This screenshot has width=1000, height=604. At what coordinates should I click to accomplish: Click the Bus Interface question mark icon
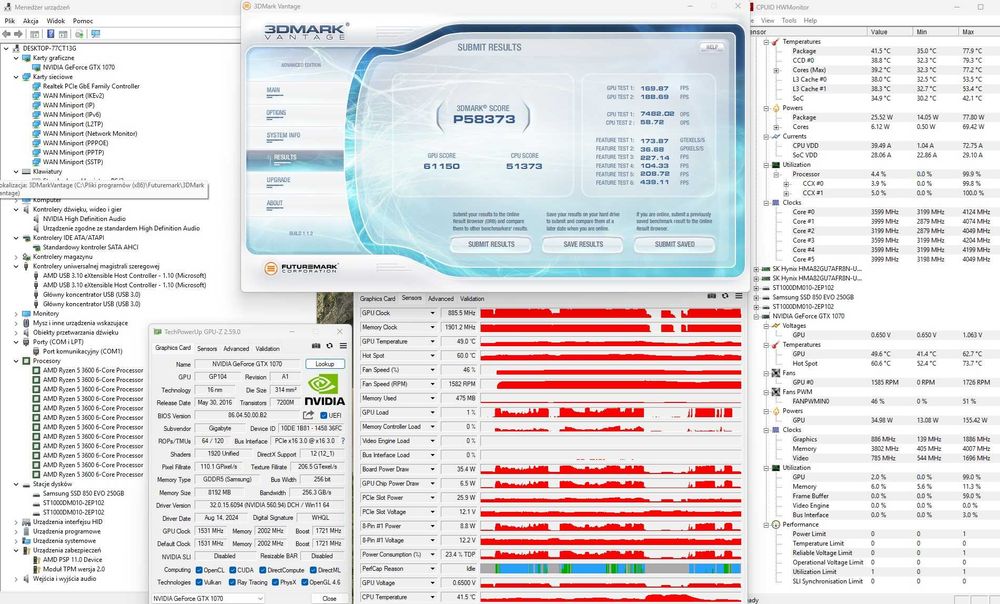343,441
